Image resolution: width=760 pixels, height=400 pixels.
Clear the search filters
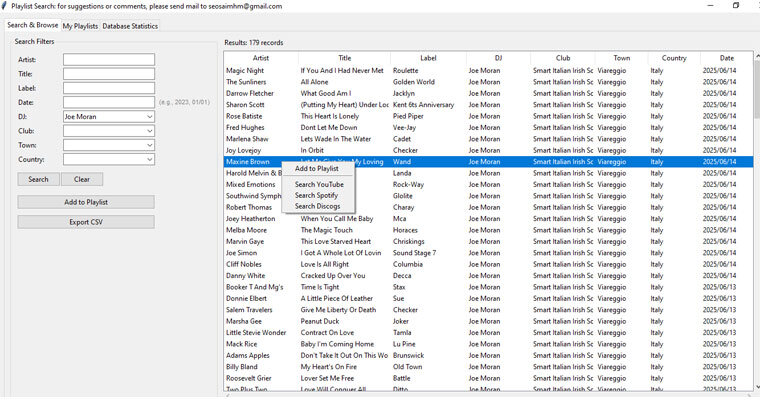82,180
